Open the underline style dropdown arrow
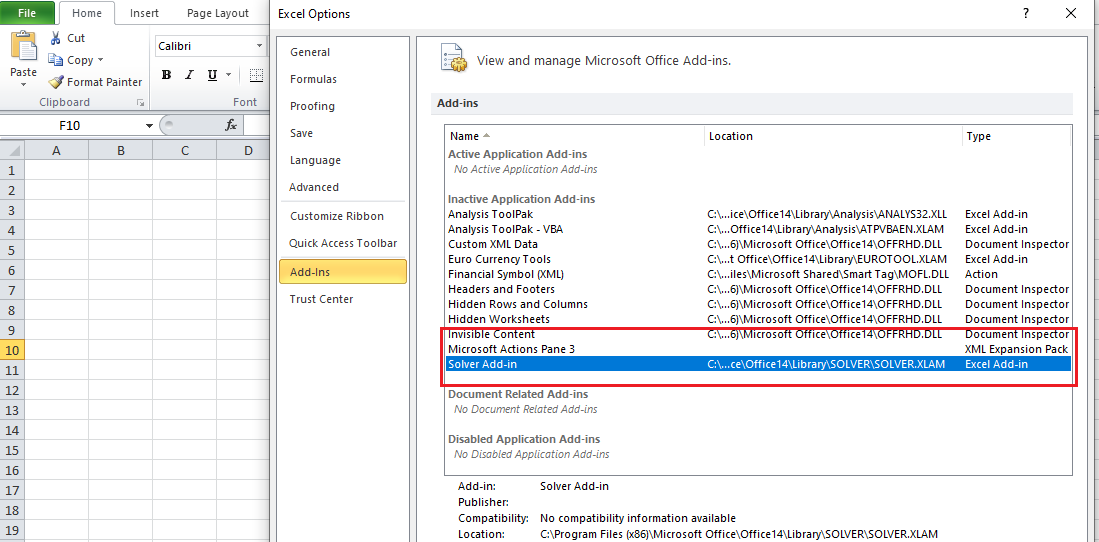This screenshot has width=1099, height=542. [228, 75]
